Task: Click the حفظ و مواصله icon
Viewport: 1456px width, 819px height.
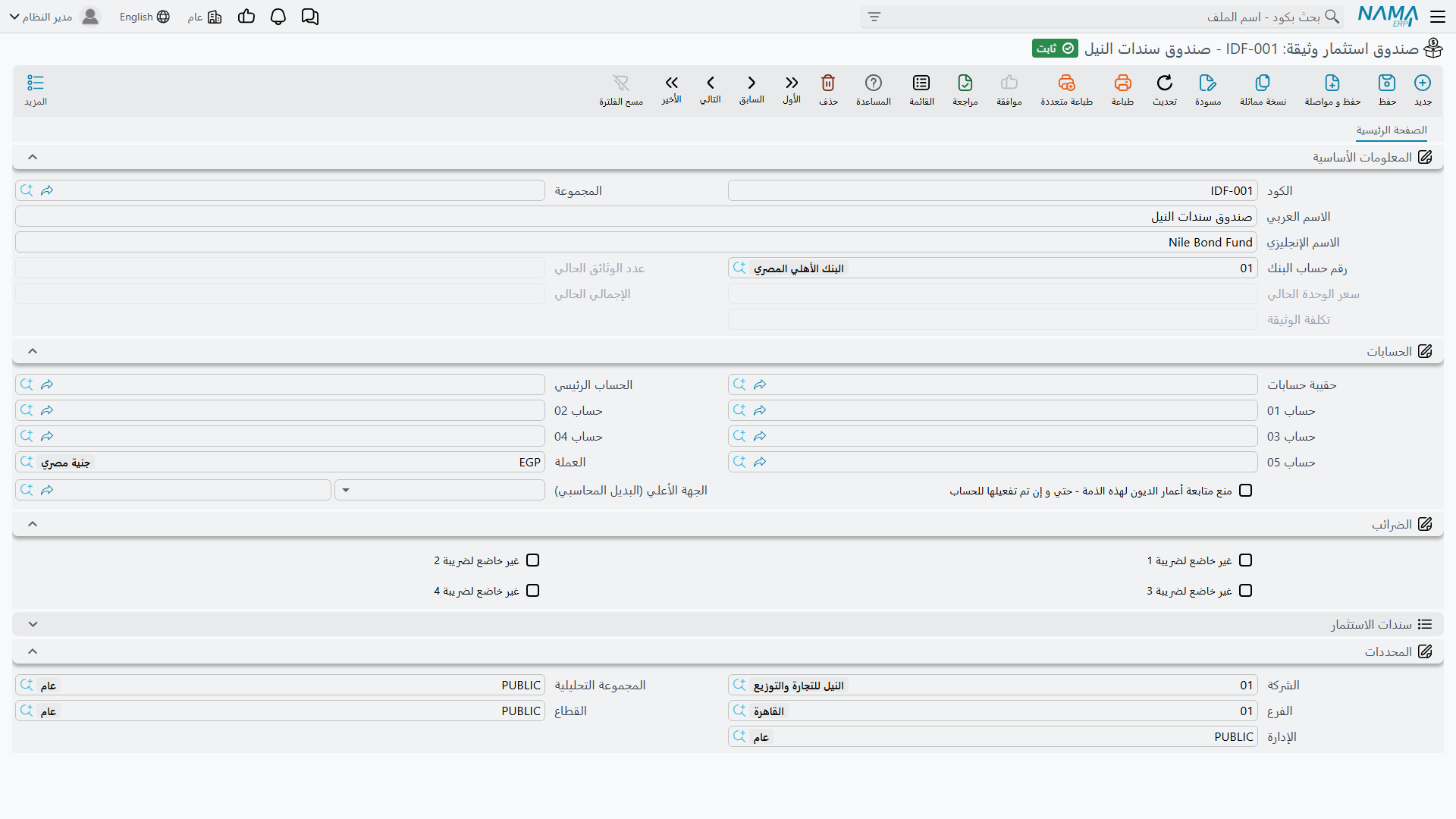Action: [1332, 83]
